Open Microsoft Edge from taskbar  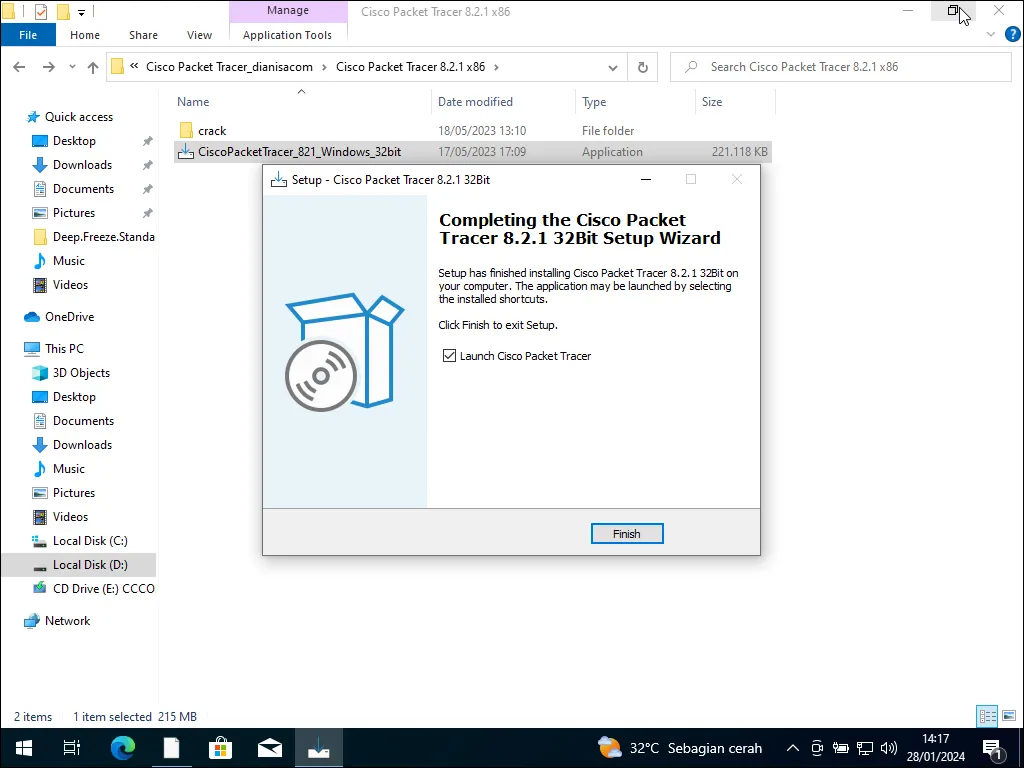click(x=123, y=748)
